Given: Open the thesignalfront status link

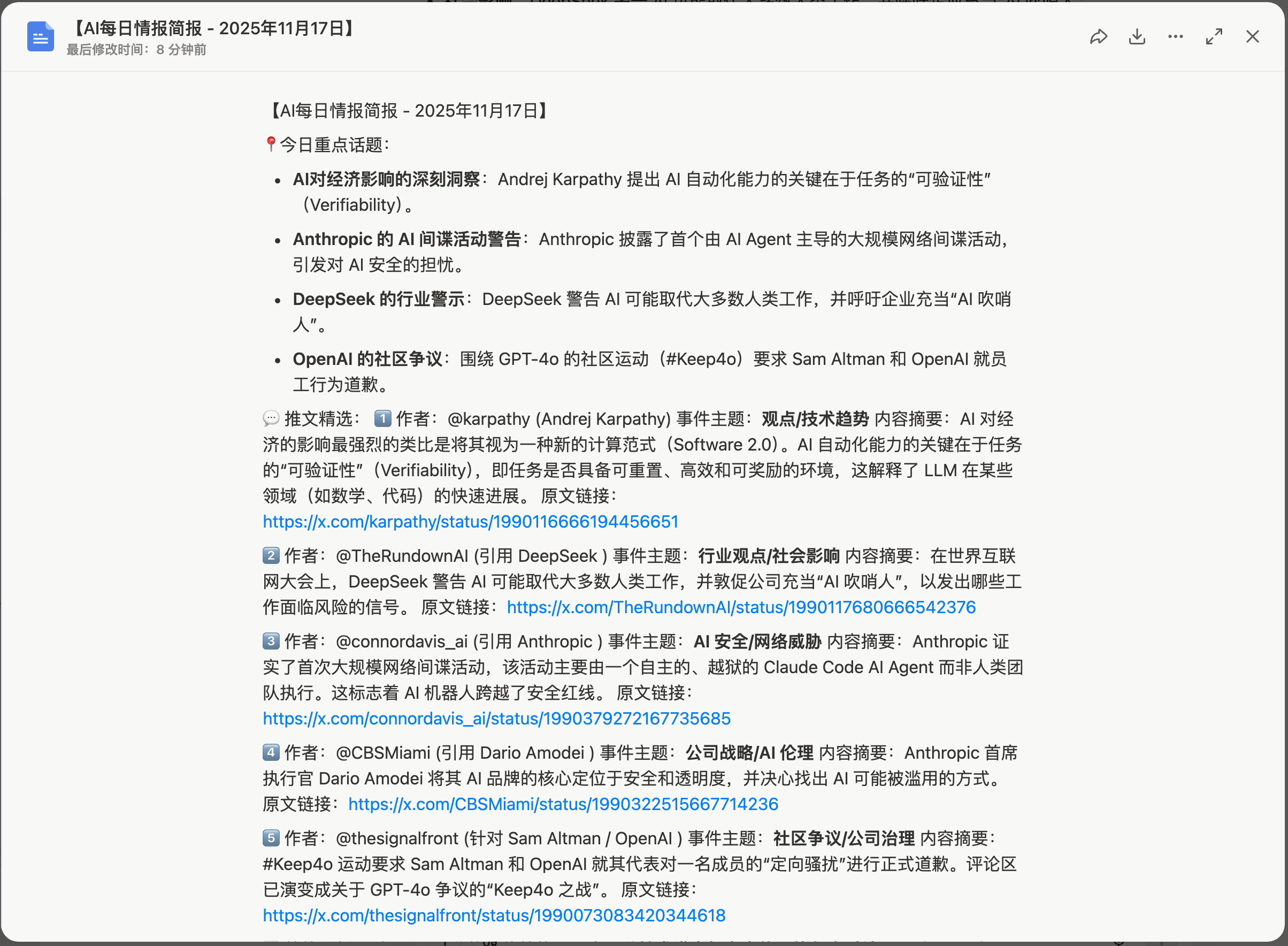Looking at the screenshot, I should coord(494,915).
